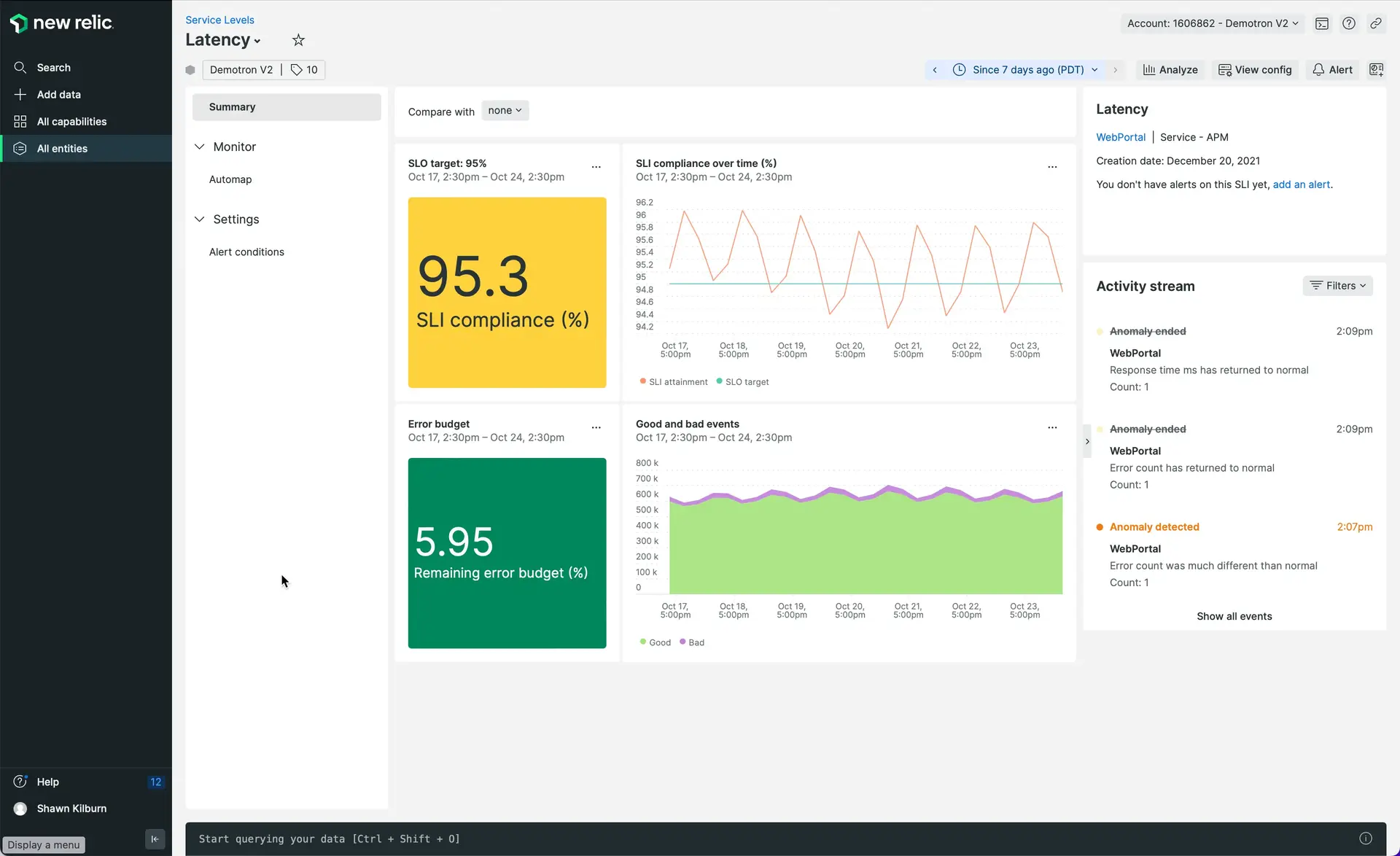Screen dimensions: 1400x856
Task: Open the Good and bad events ellipsis menu
Action: (1052, 428)
